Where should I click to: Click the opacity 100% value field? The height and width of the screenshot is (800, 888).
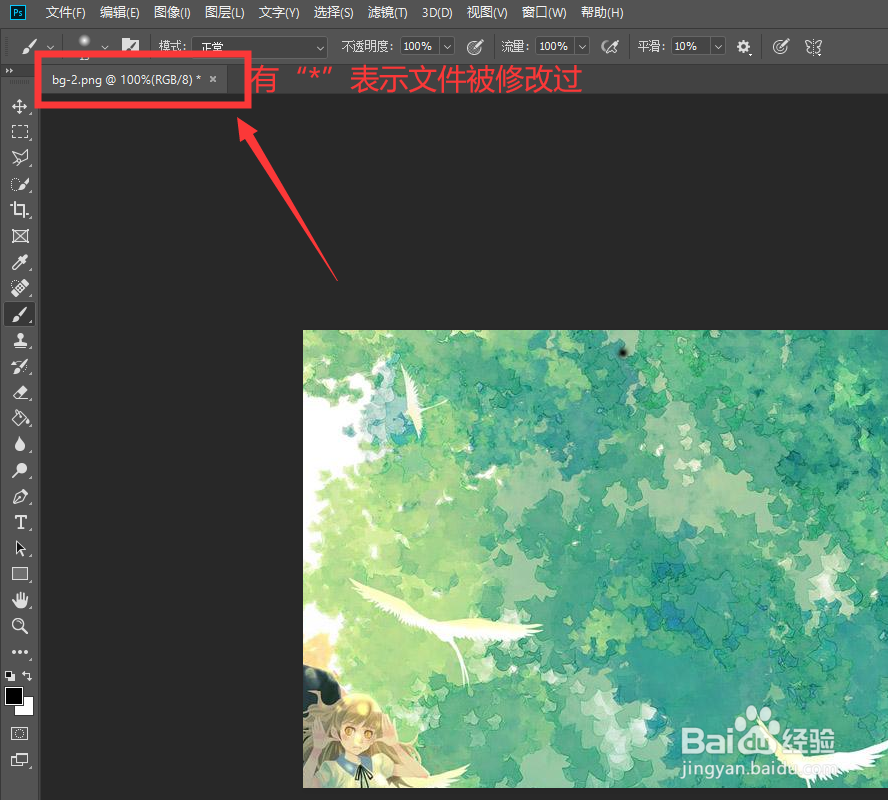pyautogui.click(x=419, y=46)
